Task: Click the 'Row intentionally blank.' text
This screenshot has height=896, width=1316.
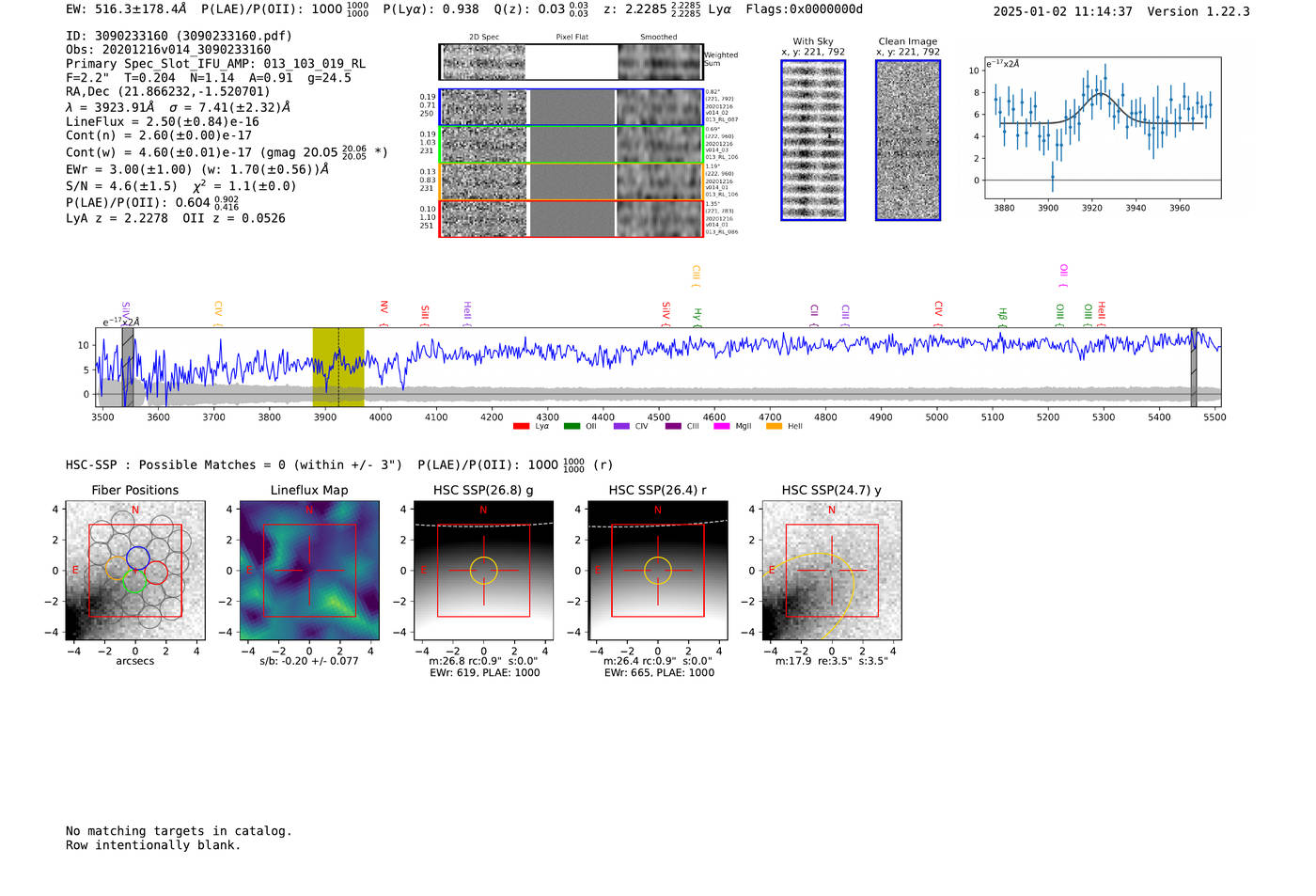Action: pos(153,845)
